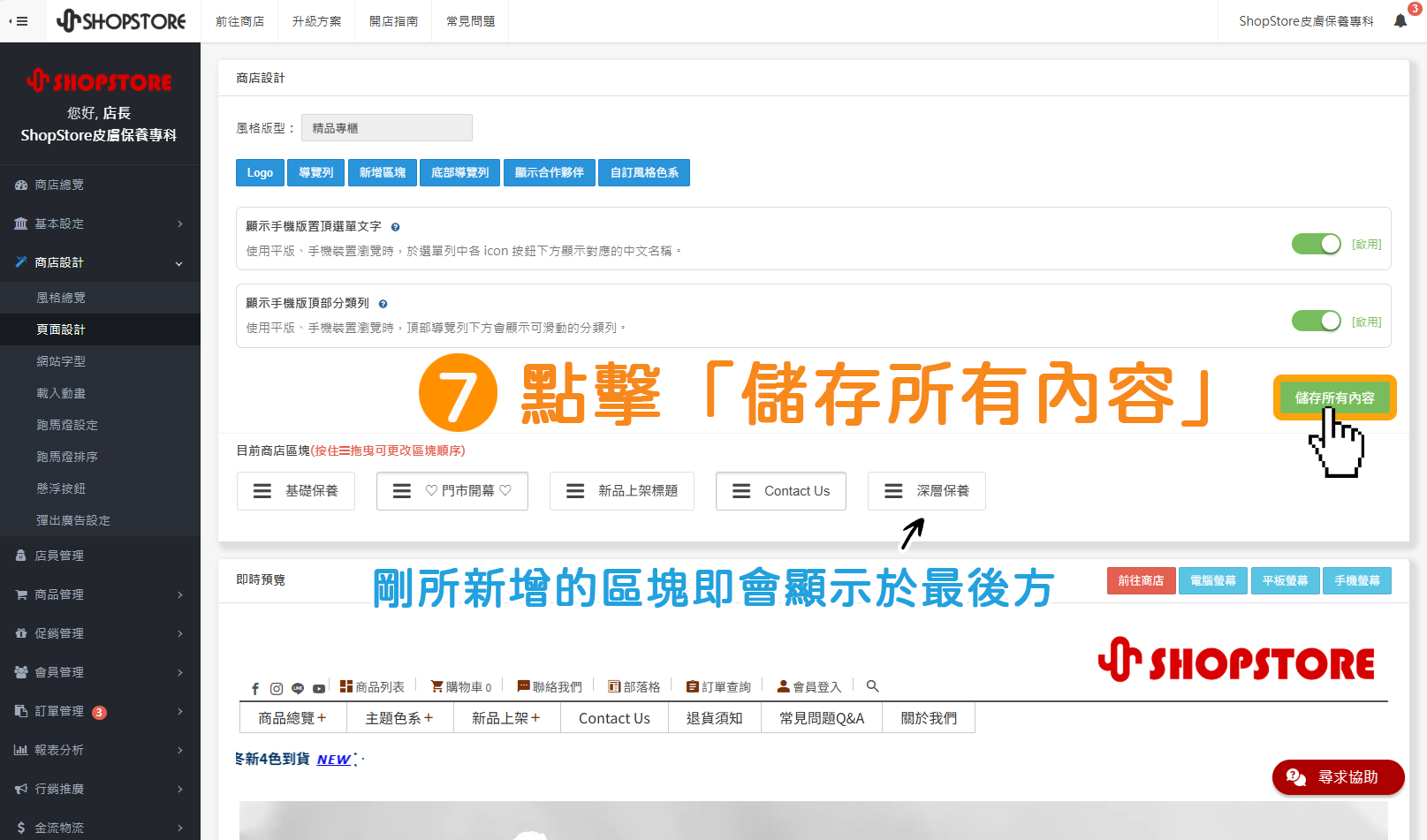This screenshot has width=1427, height=840.
Task: Click the 會員登入 user icon in preview
Action: [783, 686]
